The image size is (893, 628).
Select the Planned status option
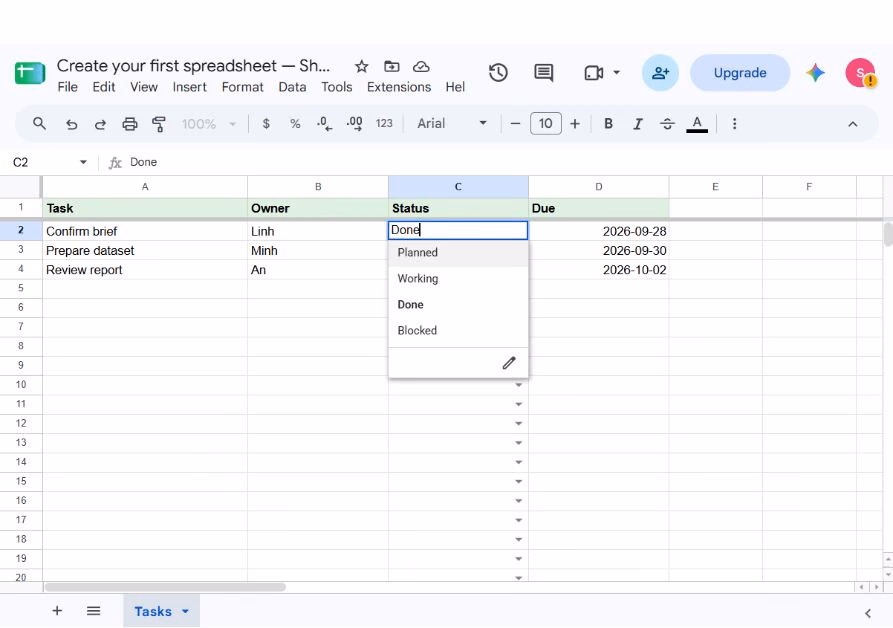pyautogui.click(x=458, y=252)
